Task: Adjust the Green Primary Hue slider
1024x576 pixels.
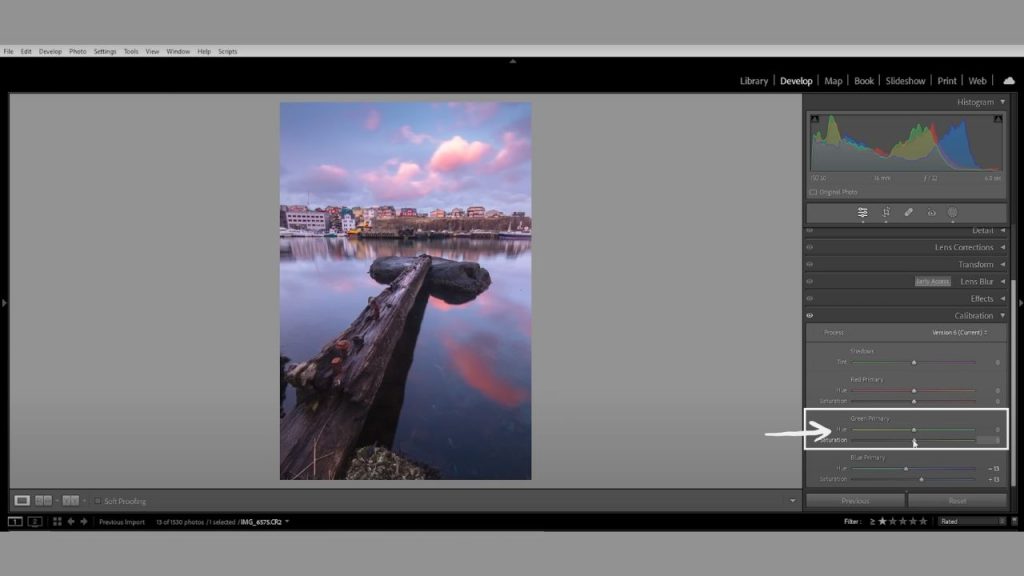Action: [915, 430]
